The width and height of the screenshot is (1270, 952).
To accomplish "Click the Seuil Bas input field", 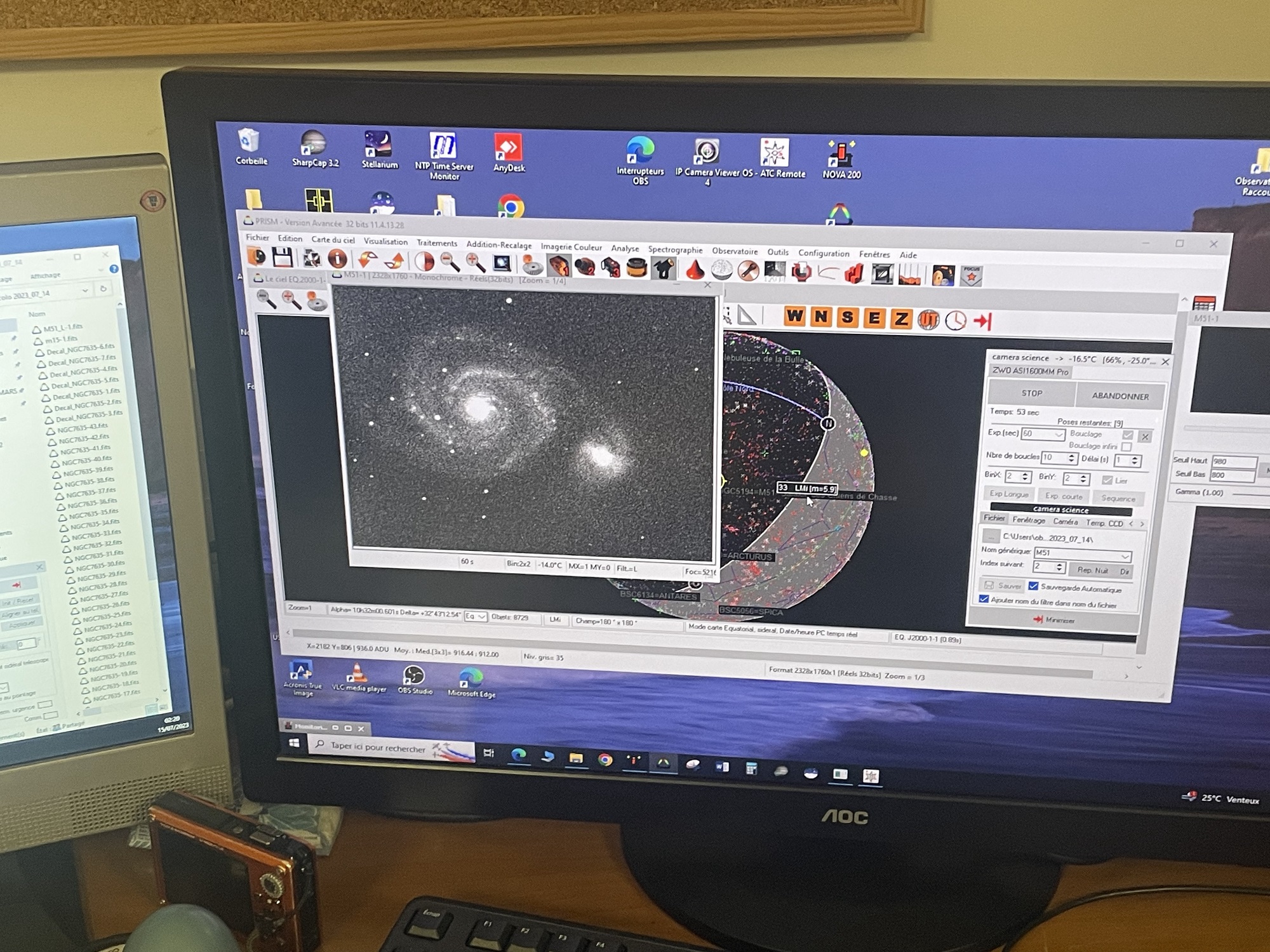I will coord(1233,475).
